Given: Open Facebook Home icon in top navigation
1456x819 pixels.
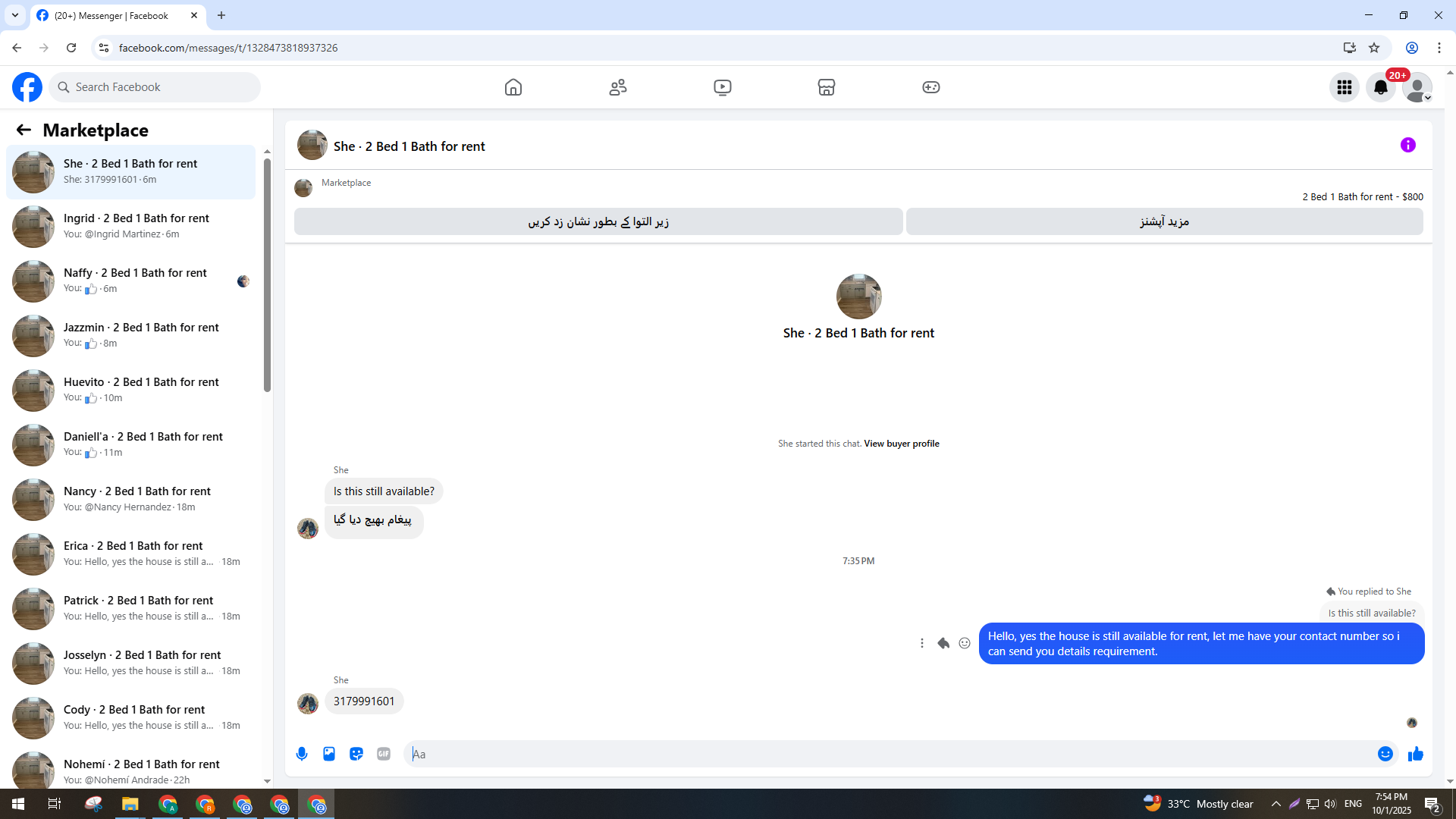Looking at the screenshot, I should tap(513, 87).
